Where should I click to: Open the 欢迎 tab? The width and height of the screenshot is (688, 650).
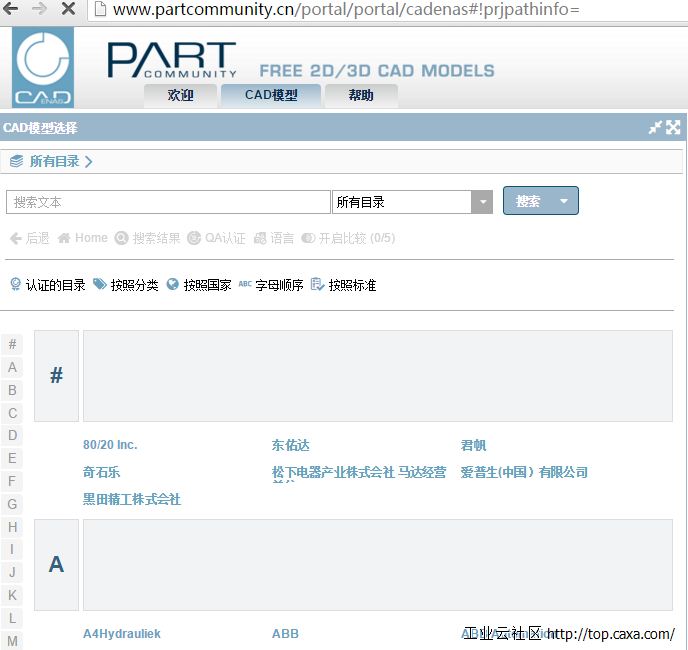(x=180, y=95)
